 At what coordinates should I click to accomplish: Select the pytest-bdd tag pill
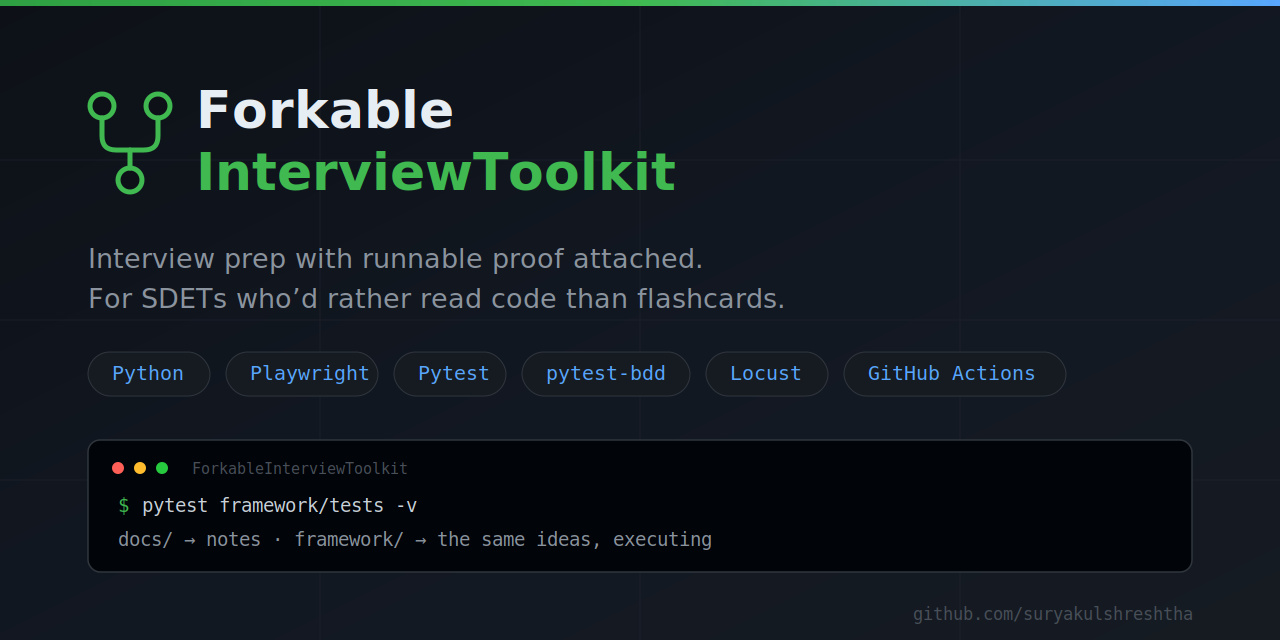606,374
